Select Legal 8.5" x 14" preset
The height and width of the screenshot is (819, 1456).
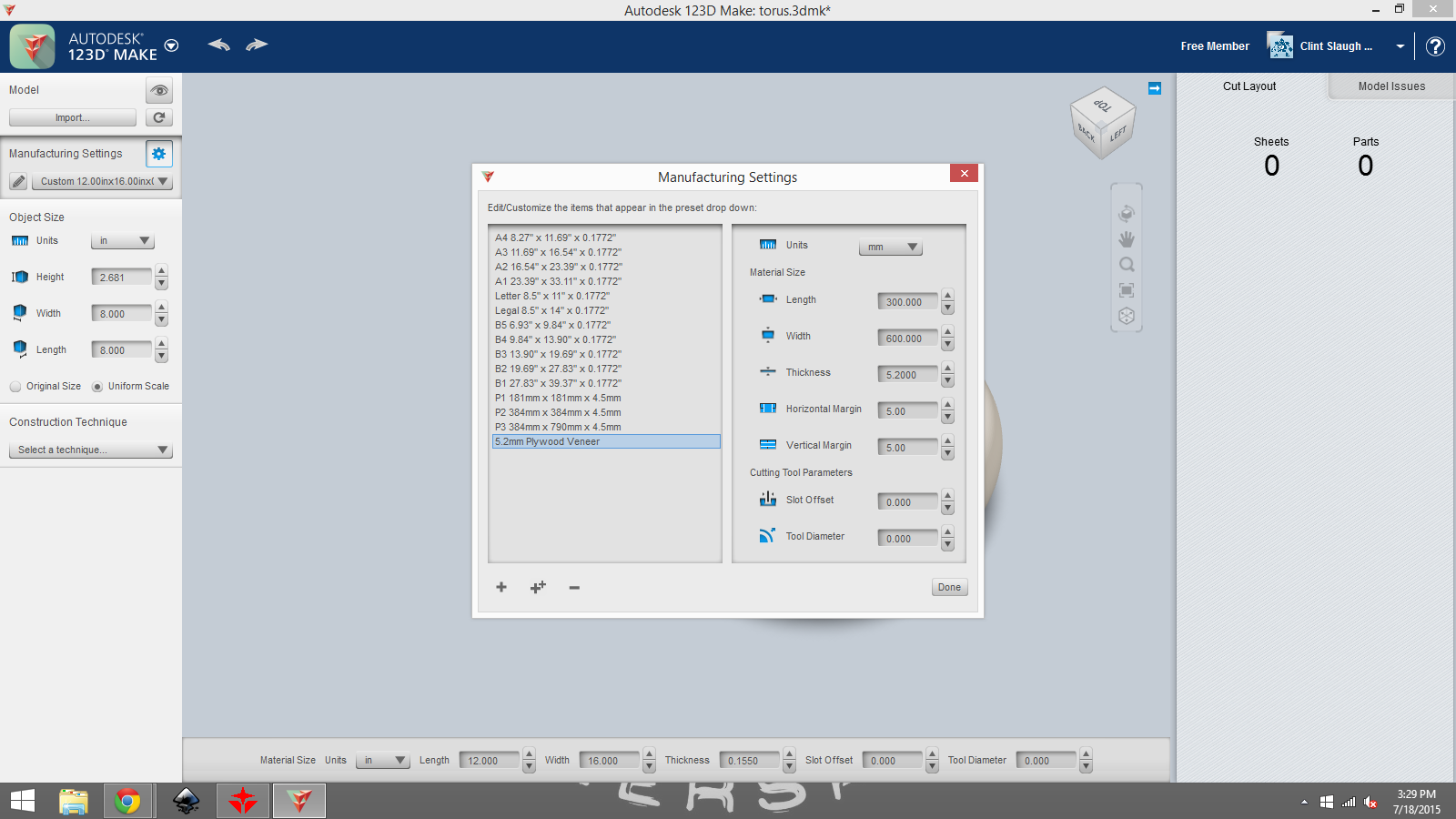(x=605, y=310)
